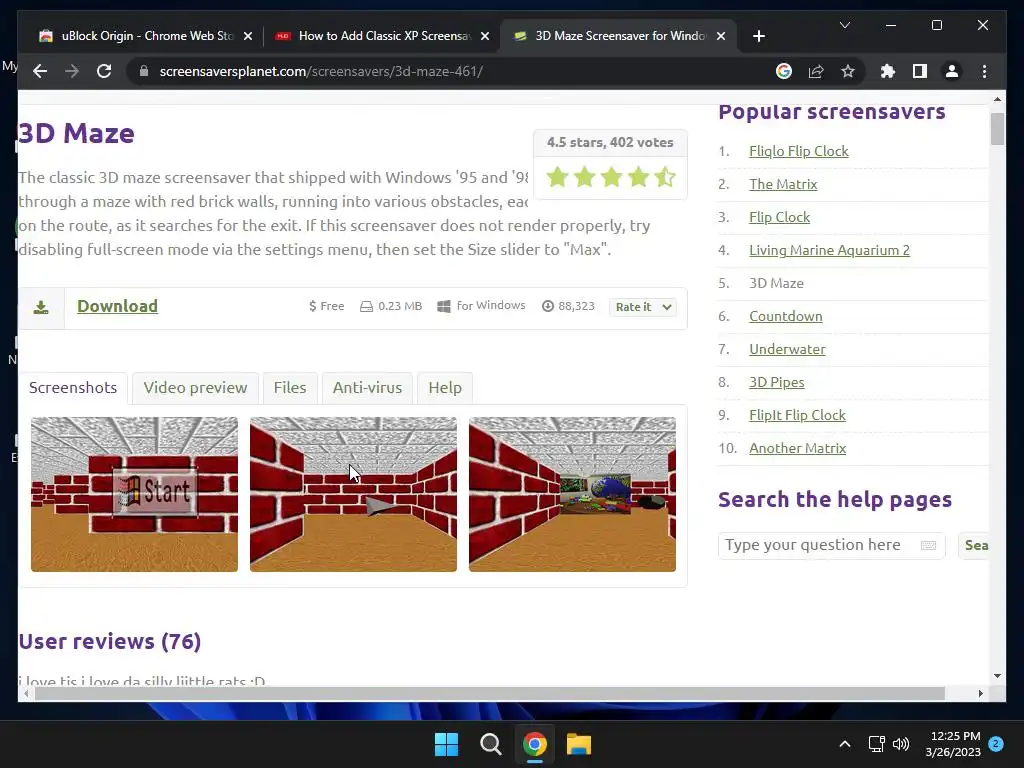Screen dimensions: 1024x768
Task: Click the padlock site info icon
Action: pyautogui.click(x=144, y=71)
